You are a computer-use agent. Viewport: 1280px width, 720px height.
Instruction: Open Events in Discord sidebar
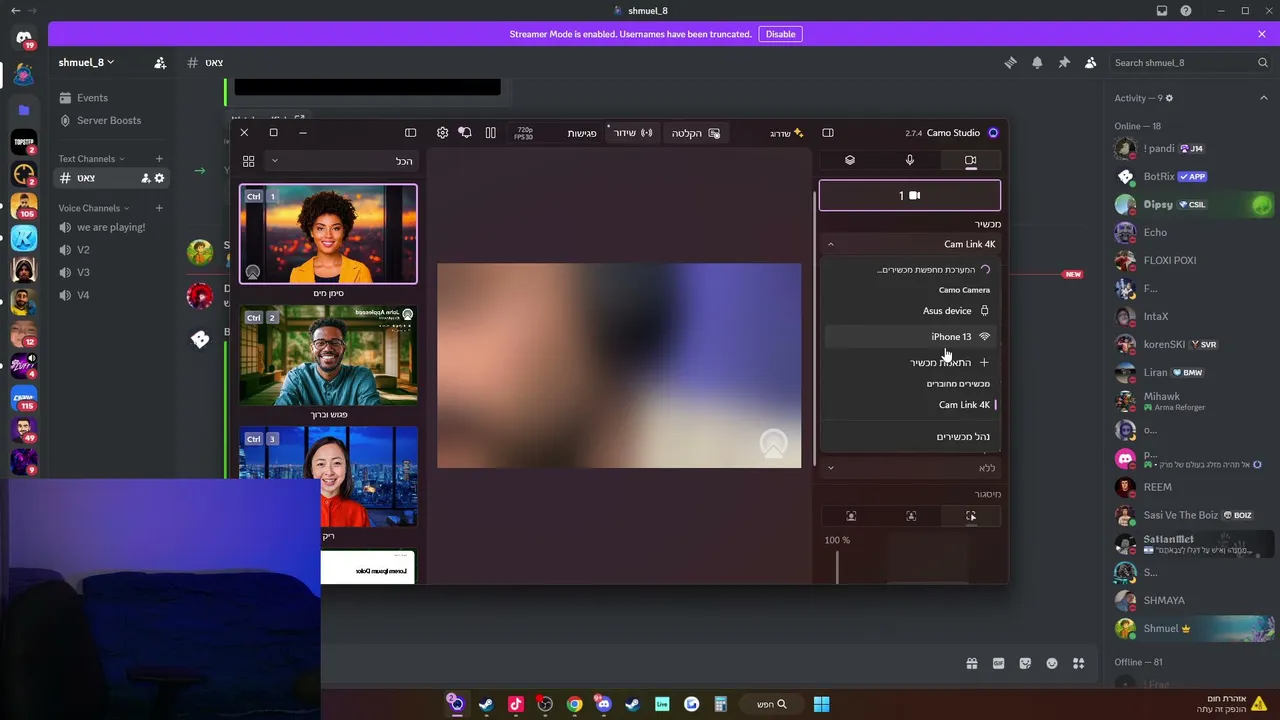[113, 98]
